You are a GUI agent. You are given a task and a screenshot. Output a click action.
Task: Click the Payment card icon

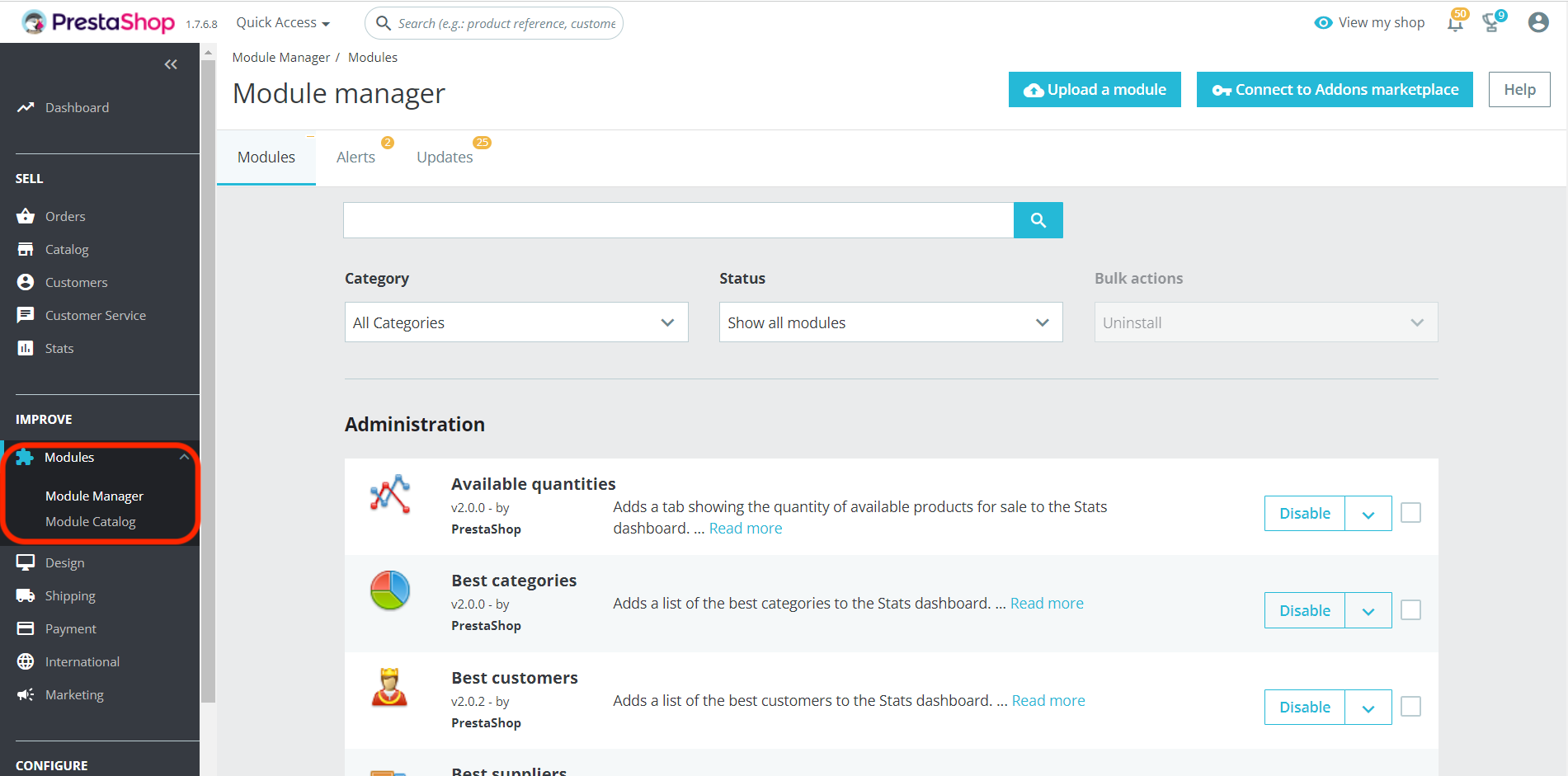(26, 628)
